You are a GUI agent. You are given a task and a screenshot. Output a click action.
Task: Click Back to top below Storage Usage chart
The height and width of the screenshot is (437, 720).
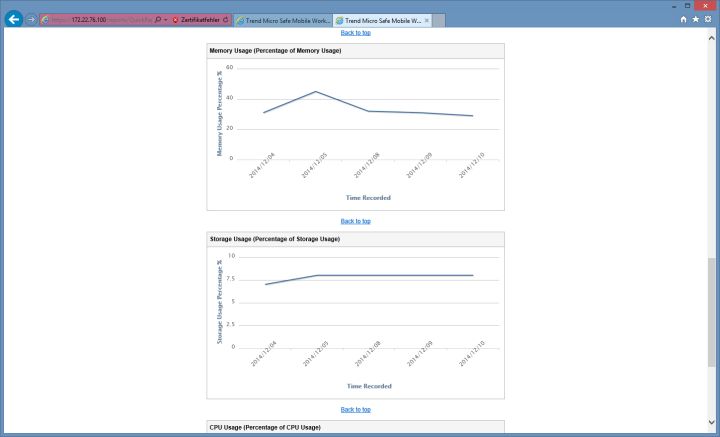(355, 409)
